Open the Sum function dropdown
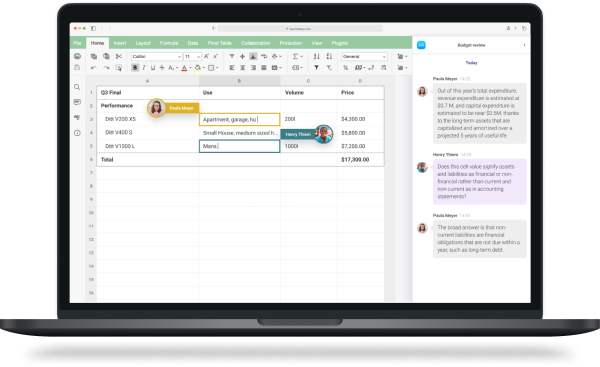This screenshot has height=367, width=600. point(298,56)
